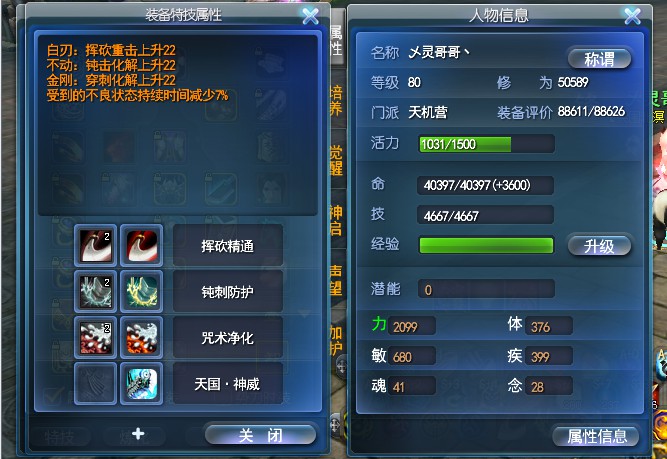Select the second 挥砍精通 red blade icon
Image resolution: width=667 pixels, height=459 pixels.
coord(142,246)
